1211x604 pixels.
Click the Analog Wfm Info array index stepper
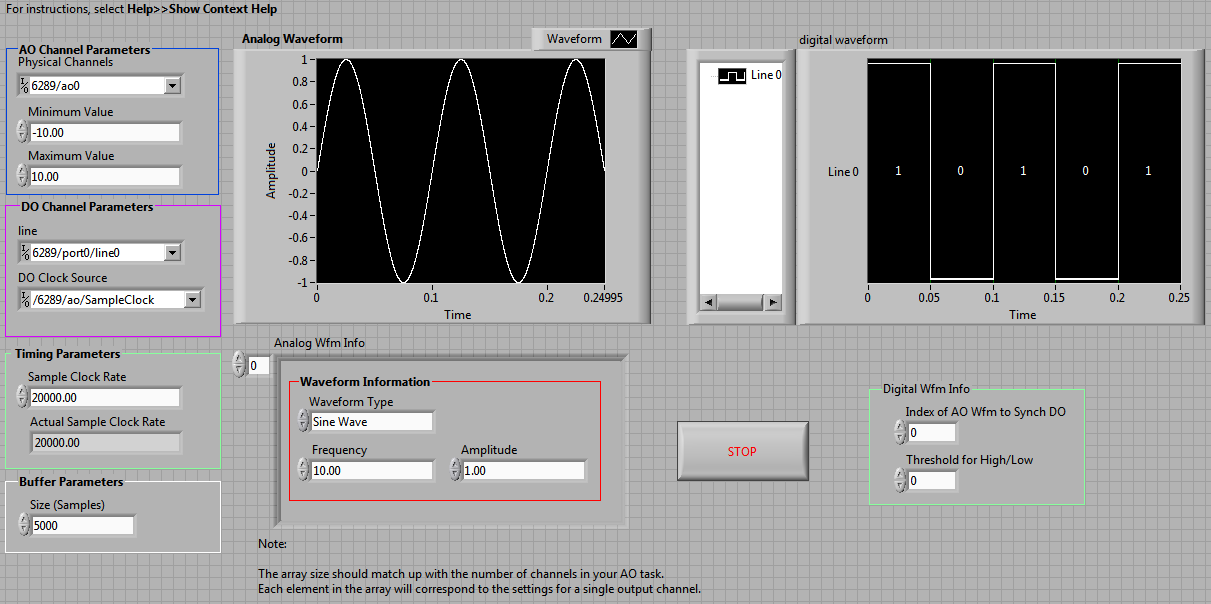pyautogui.click(x=239, y=365)
